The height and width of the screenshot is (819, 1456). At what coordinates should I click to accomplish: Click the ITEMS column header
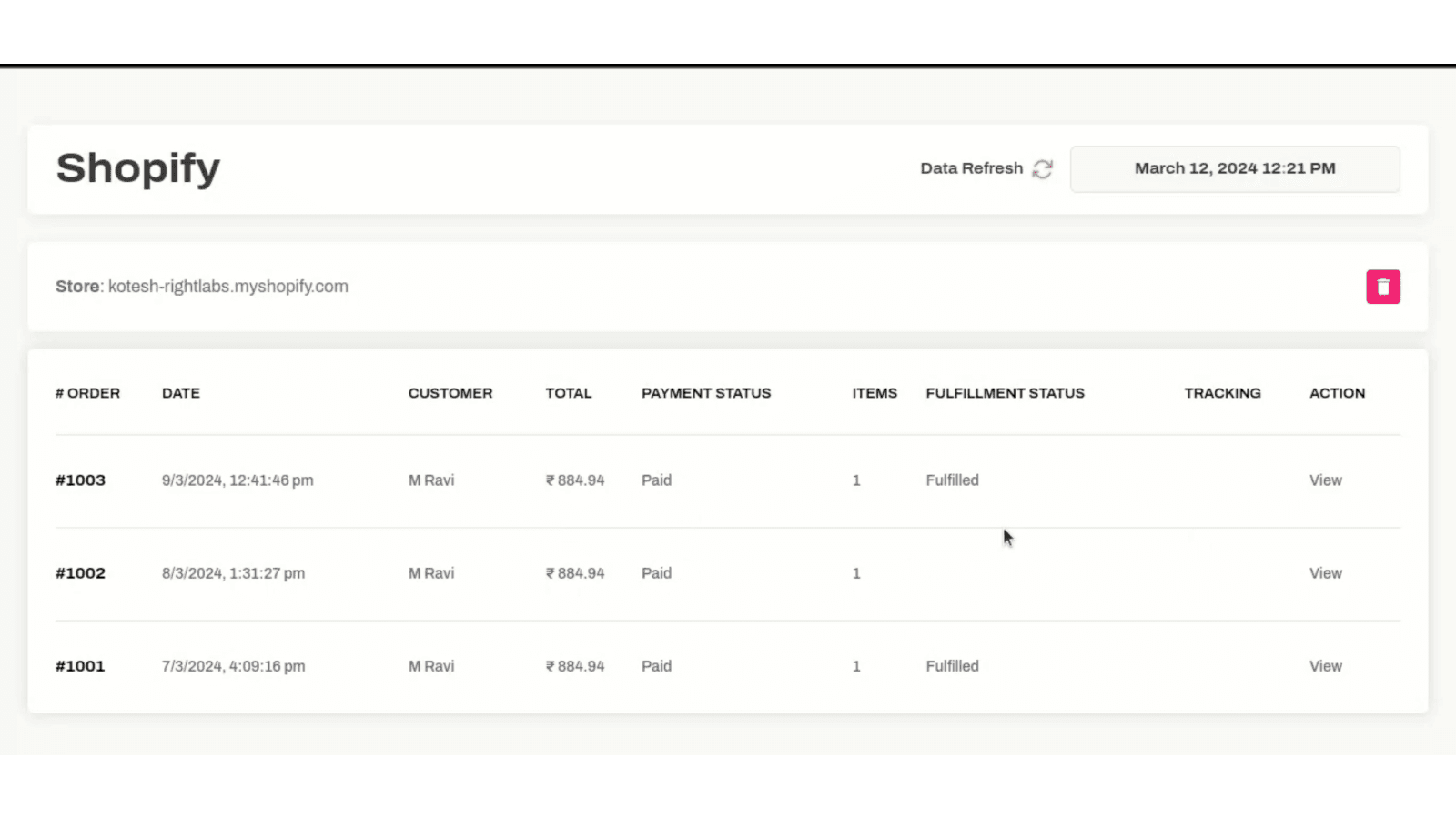[874, 393]
